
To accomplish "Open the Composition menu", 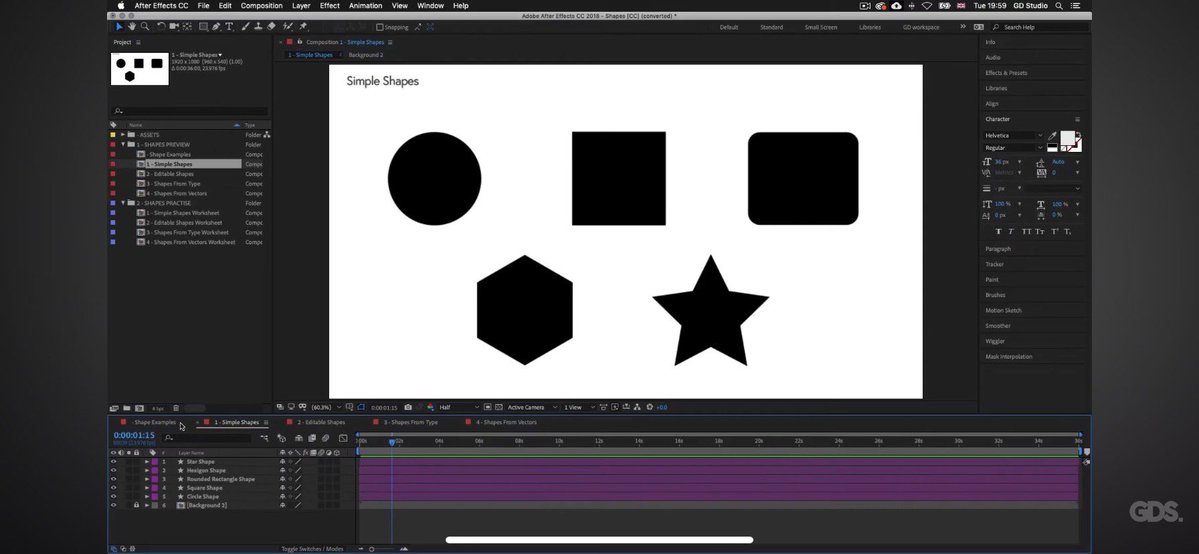I will [x=262, y=5].
